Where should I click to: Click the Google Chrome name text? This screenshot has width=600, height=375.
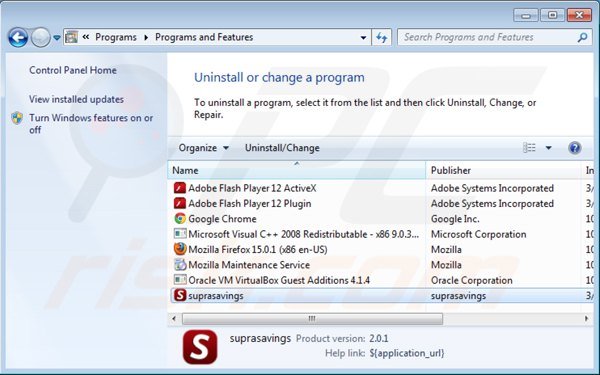(222, 219)
